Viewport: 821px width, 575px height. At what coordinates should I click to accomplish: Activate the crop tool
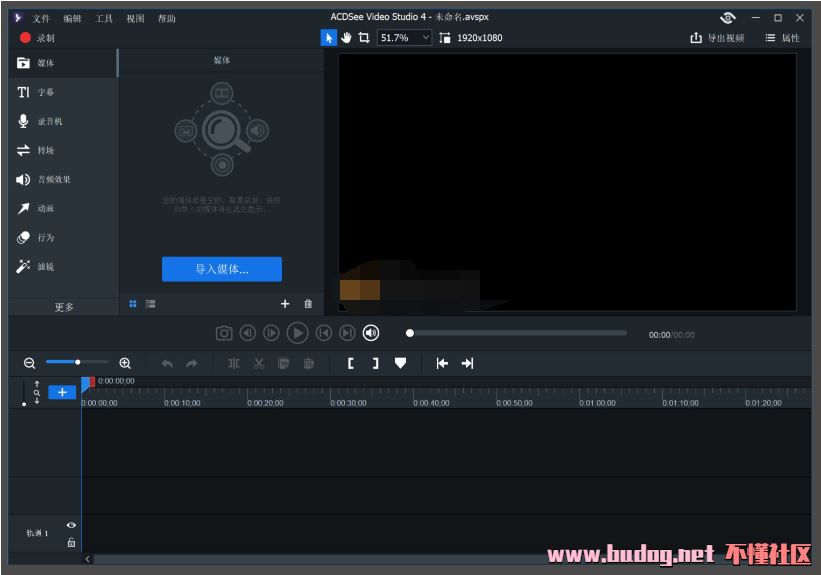tap(364, 38)
